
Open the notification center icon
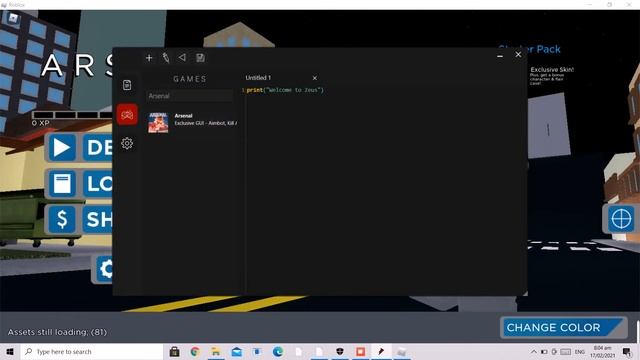627,351
